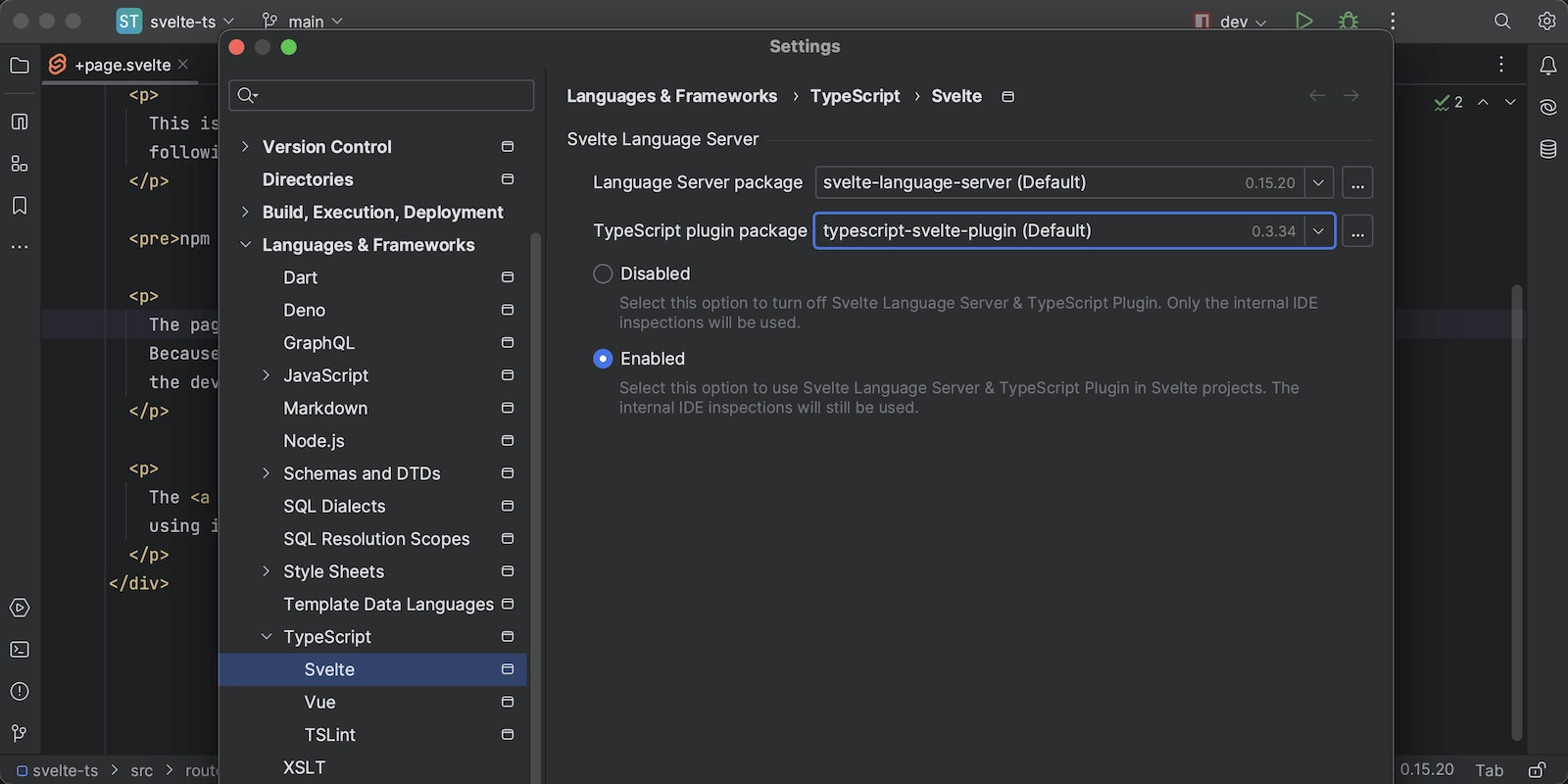Open the TypeScript plugin package dropdown

point(1318,231)
